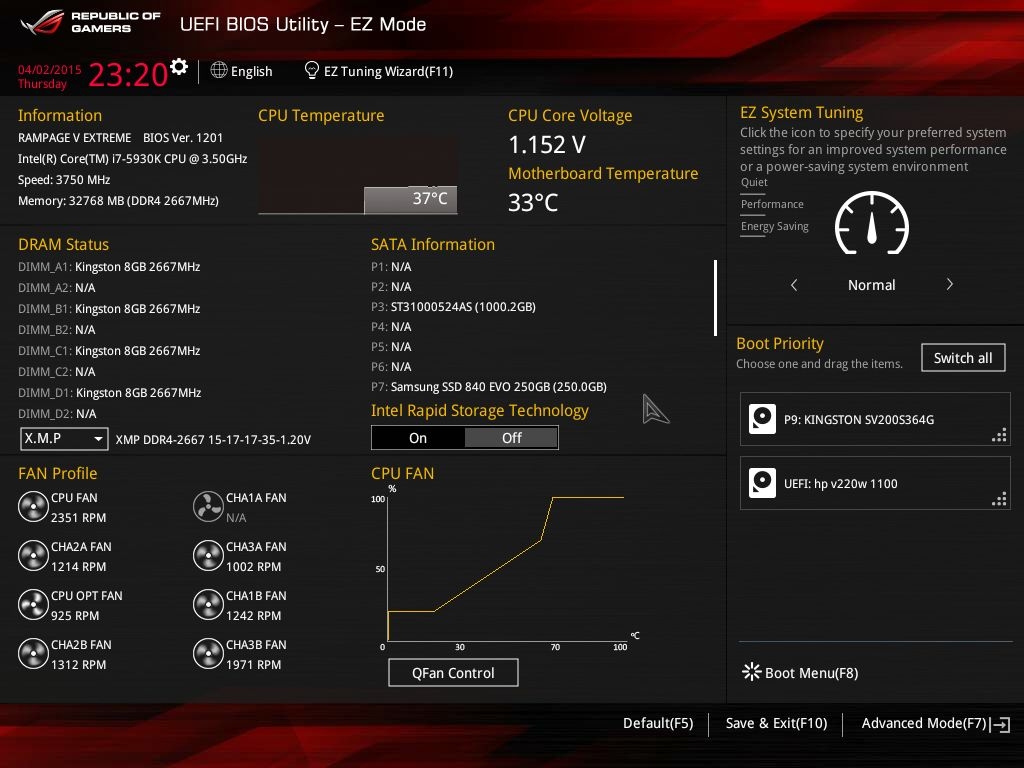Click the Switch all button
Screen dimensions: 1024x768
(962, 358)
